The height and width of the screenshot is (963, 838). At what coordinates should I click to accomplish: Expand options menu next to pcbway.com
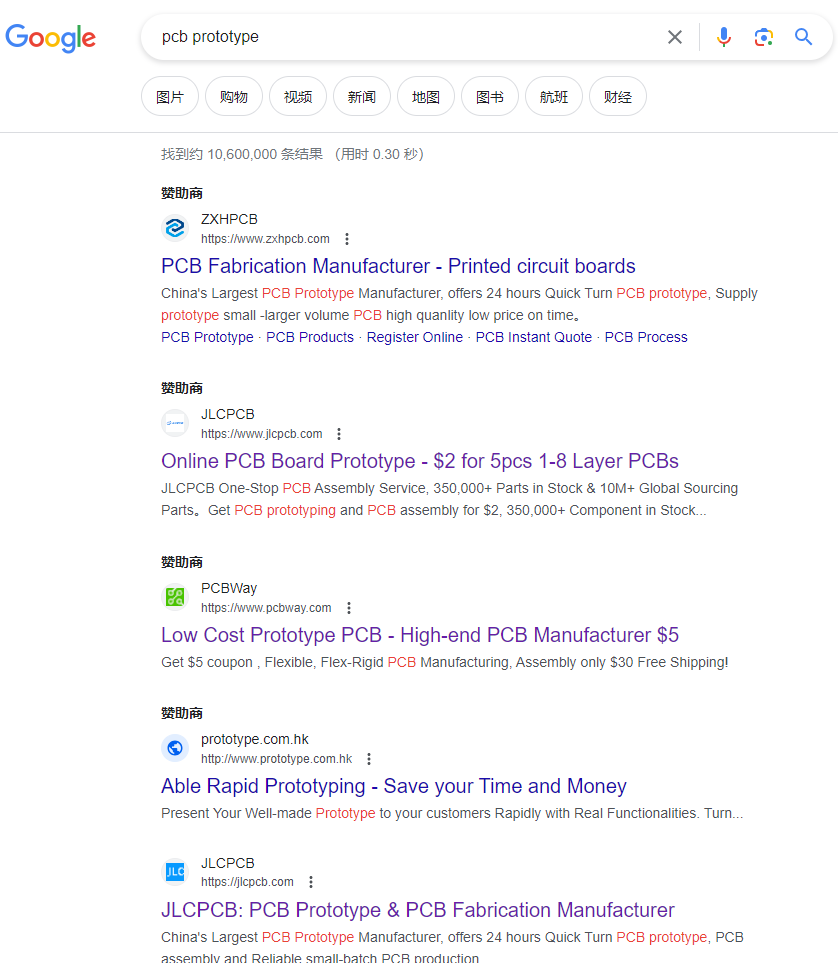(x=349, y=608)
